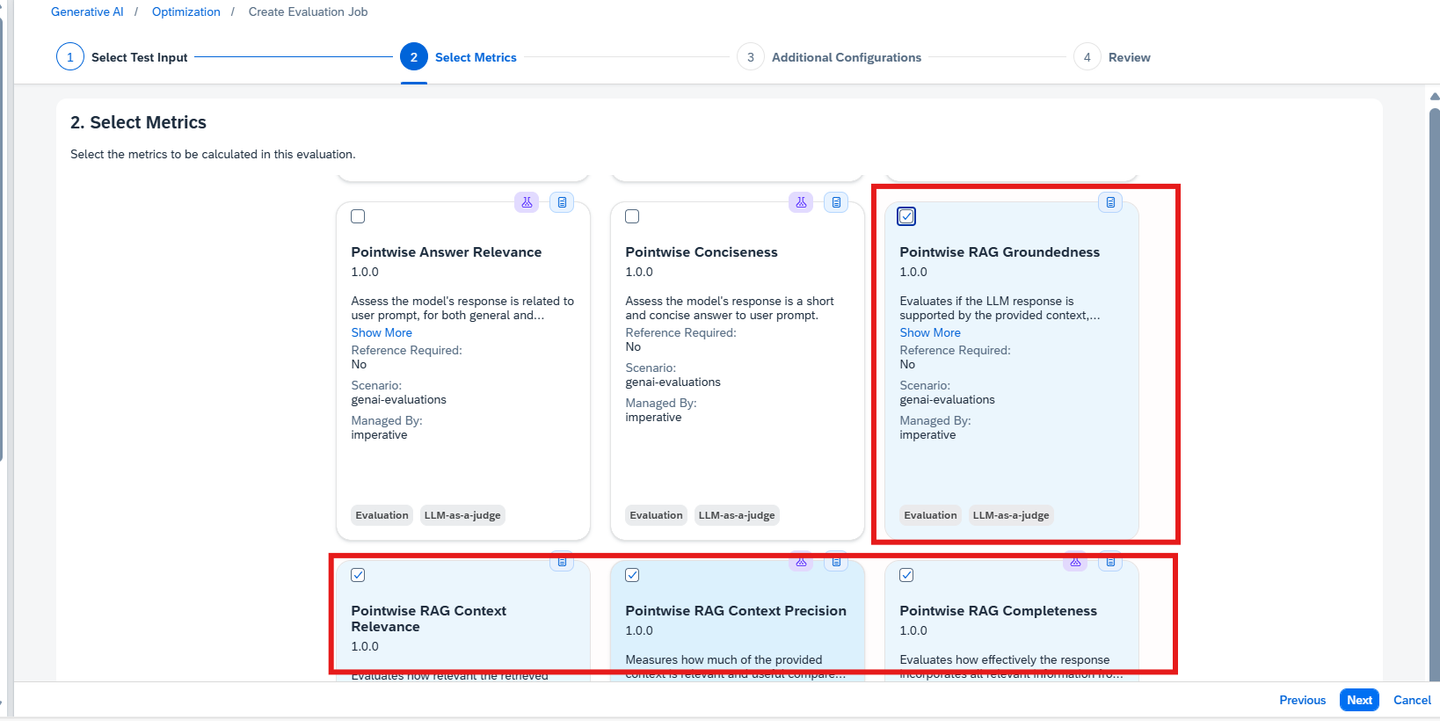Jump to step 3 Additional Configurations
Screen dimensions: 1440x721
829,57
